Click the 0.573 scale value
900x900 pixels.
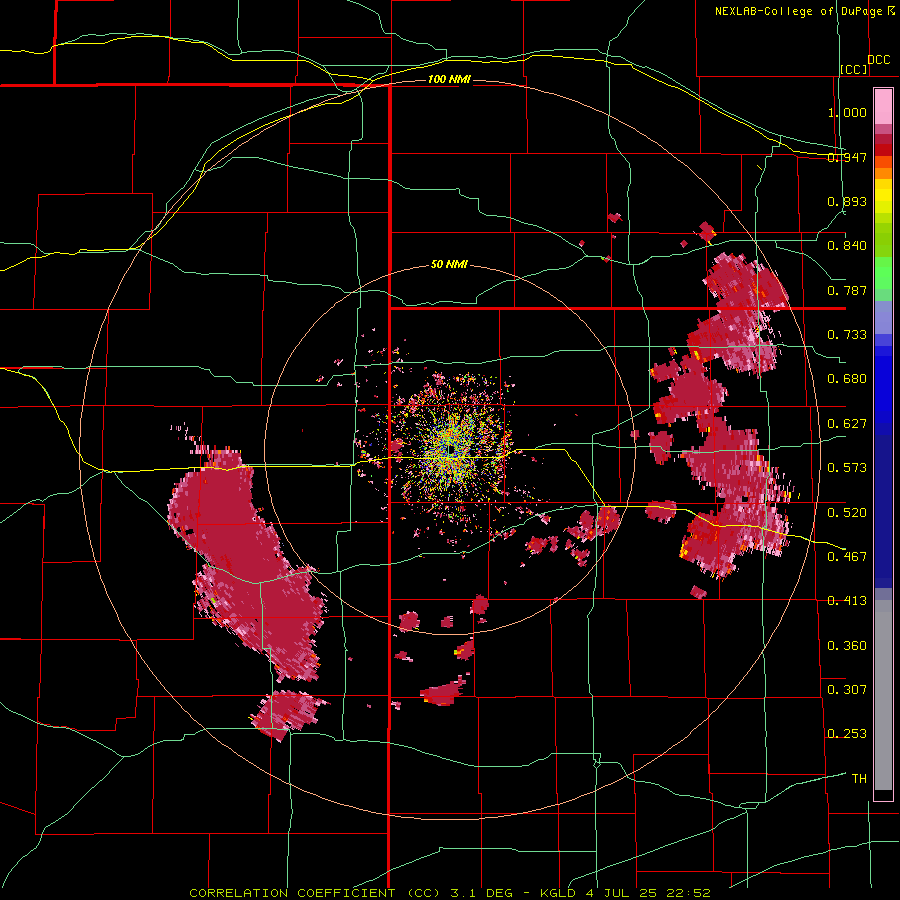click(x=847, y=468)
